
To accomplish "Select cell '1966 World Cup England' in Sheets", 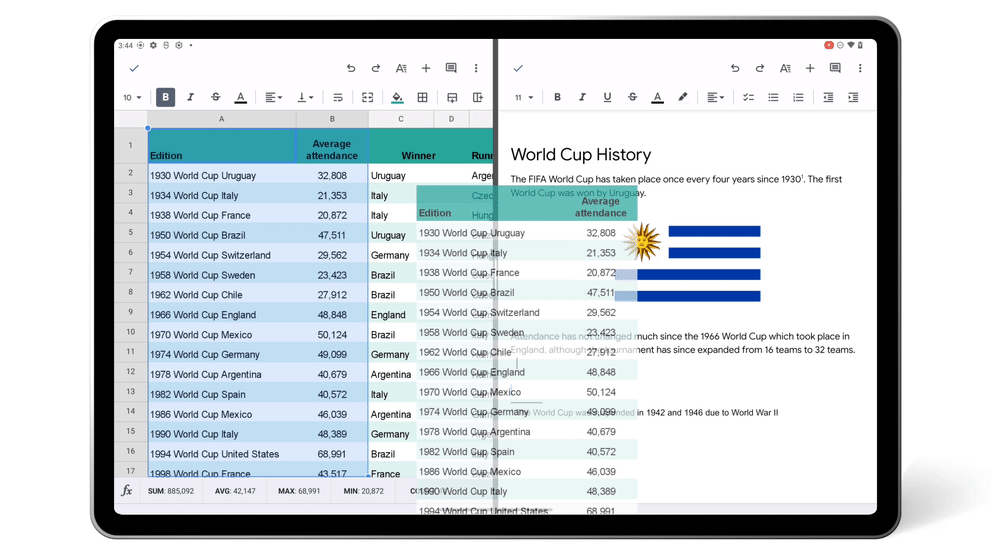I will (221, 314).
